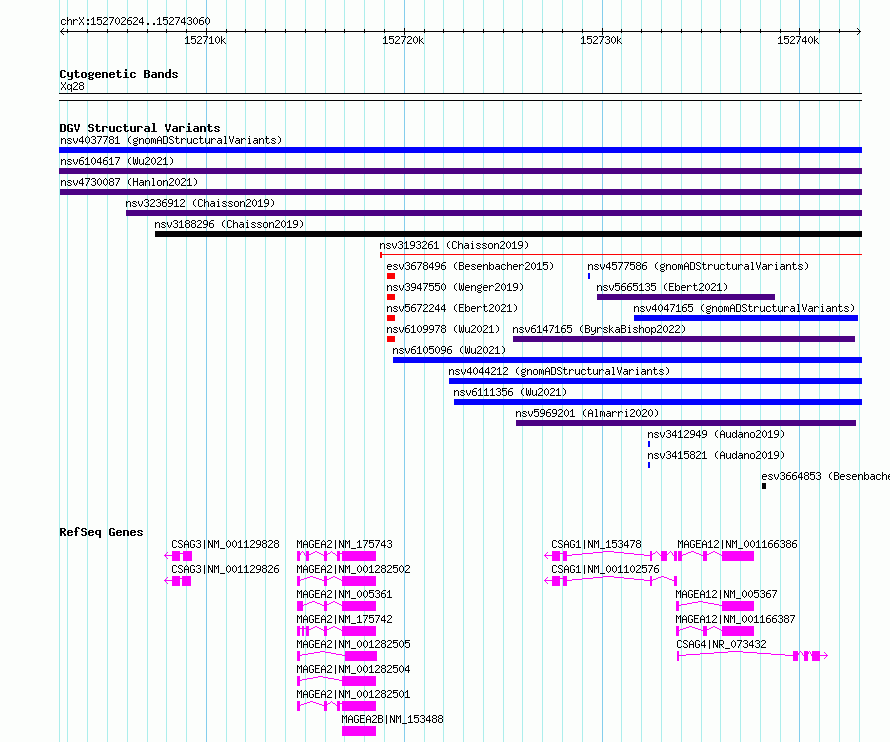This screenshot has width=890, height=742.
Task: Select MAGEA2B|NM_153488 gene label
Action: (392, 719)
